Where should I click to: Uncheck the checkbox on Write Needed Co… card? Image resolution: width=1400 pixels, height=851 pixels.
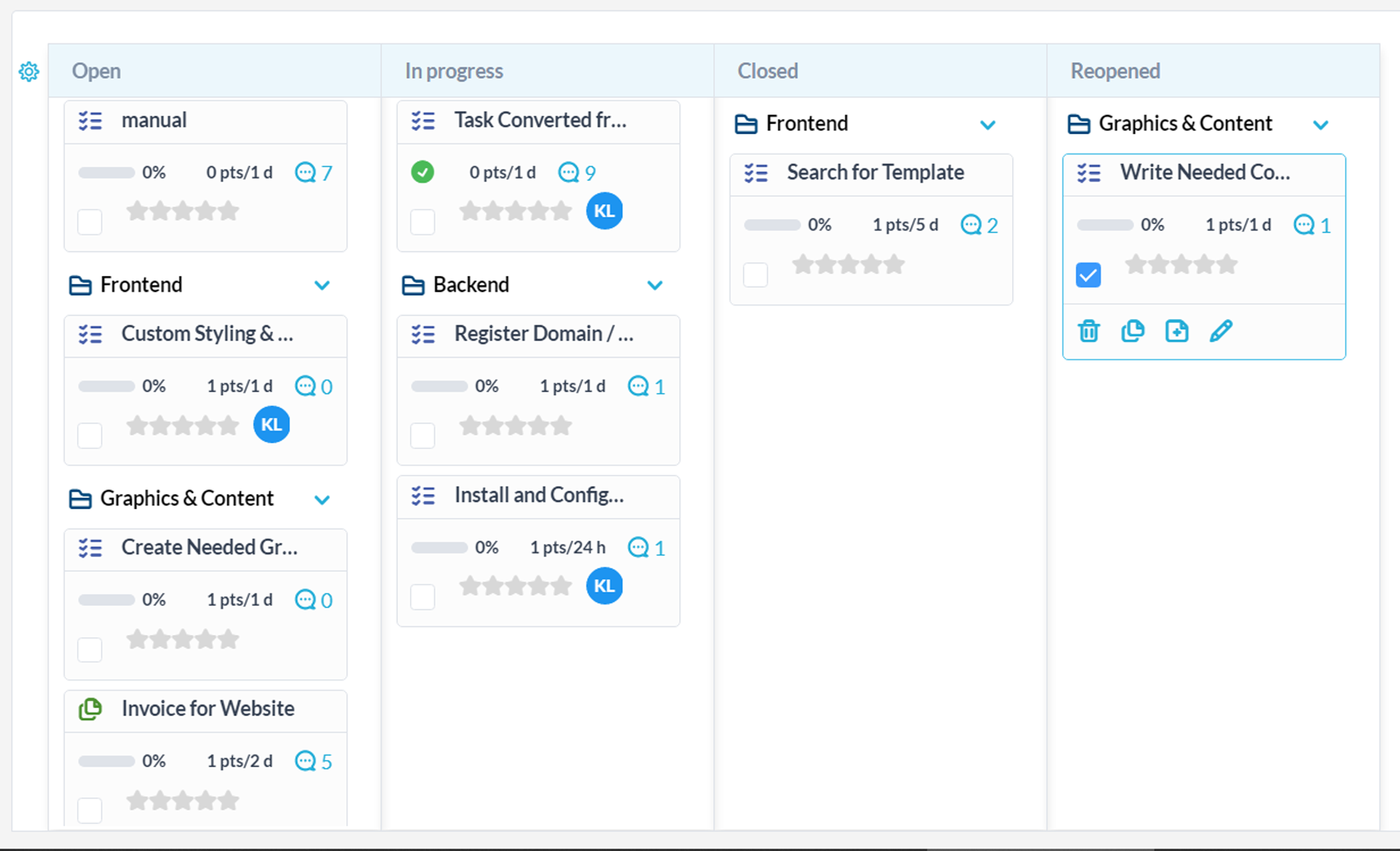coord(1088,275)
